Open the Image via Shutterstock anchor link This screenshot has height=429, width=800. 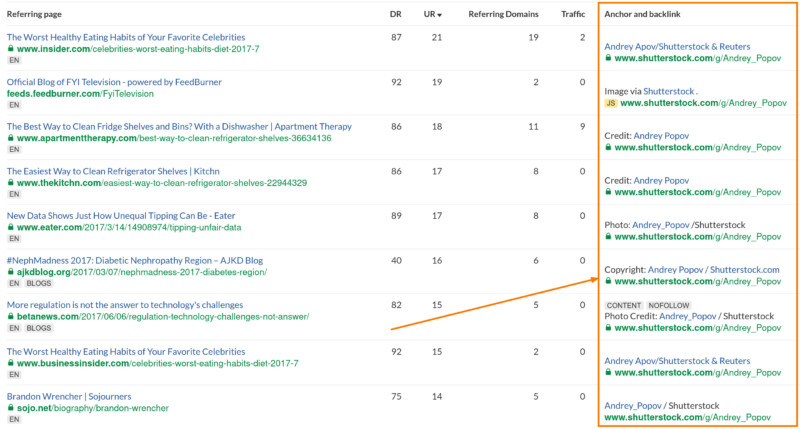click(668, 91)
